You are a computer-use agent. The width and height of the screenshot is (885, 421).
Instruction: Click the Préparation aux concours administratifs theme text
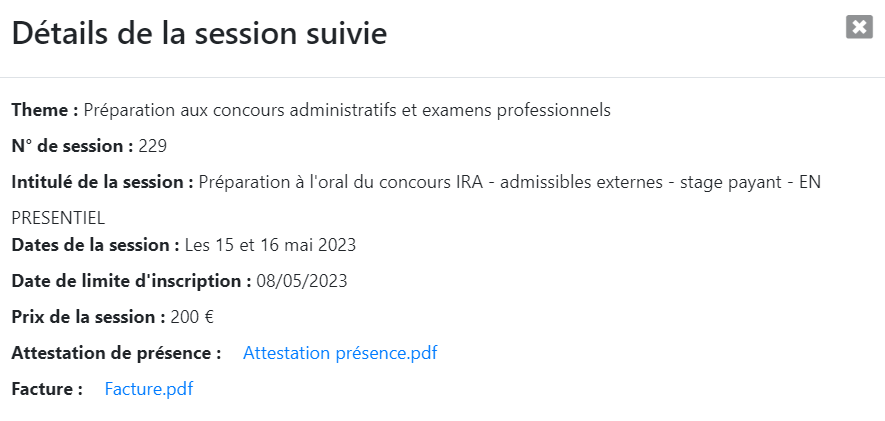pos(347,111)
